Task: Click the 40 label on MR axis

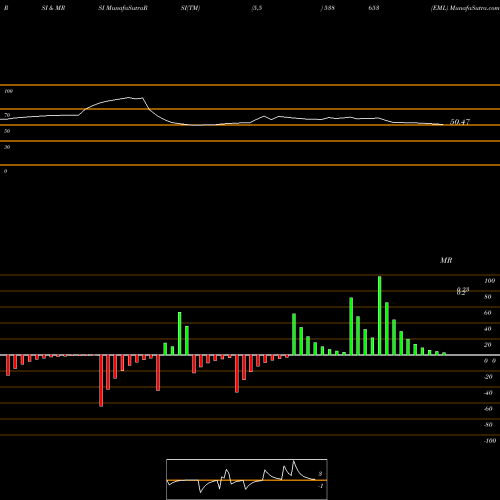Action: point(488,329)
